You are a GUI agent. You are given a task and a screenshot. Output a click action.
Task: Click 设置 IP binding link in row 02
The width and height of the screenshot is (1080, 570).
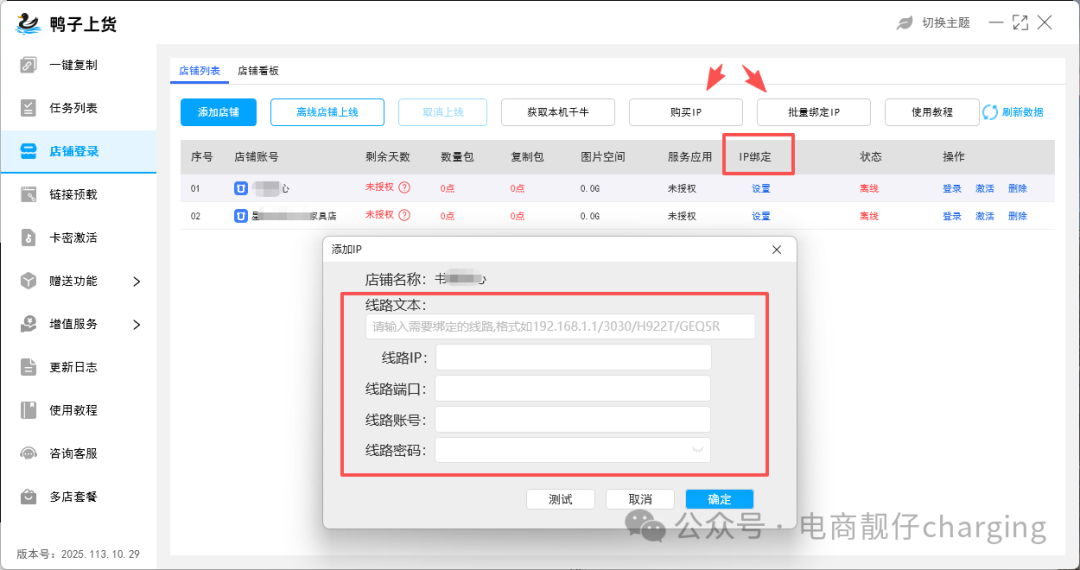[761, 216]
